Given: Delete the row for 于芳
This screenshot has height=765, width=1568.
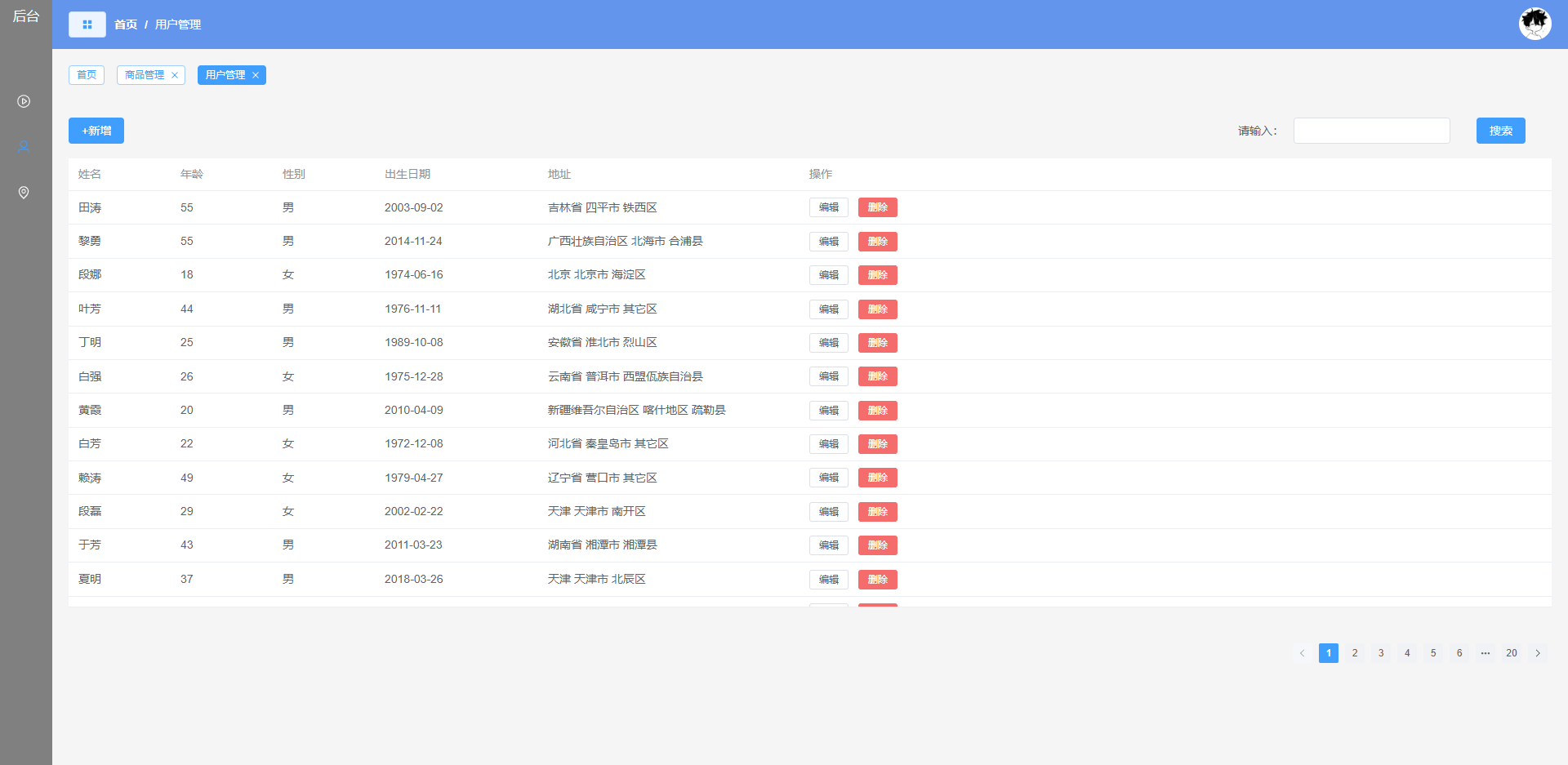Looking at the screenshot, I should point(878,545).
